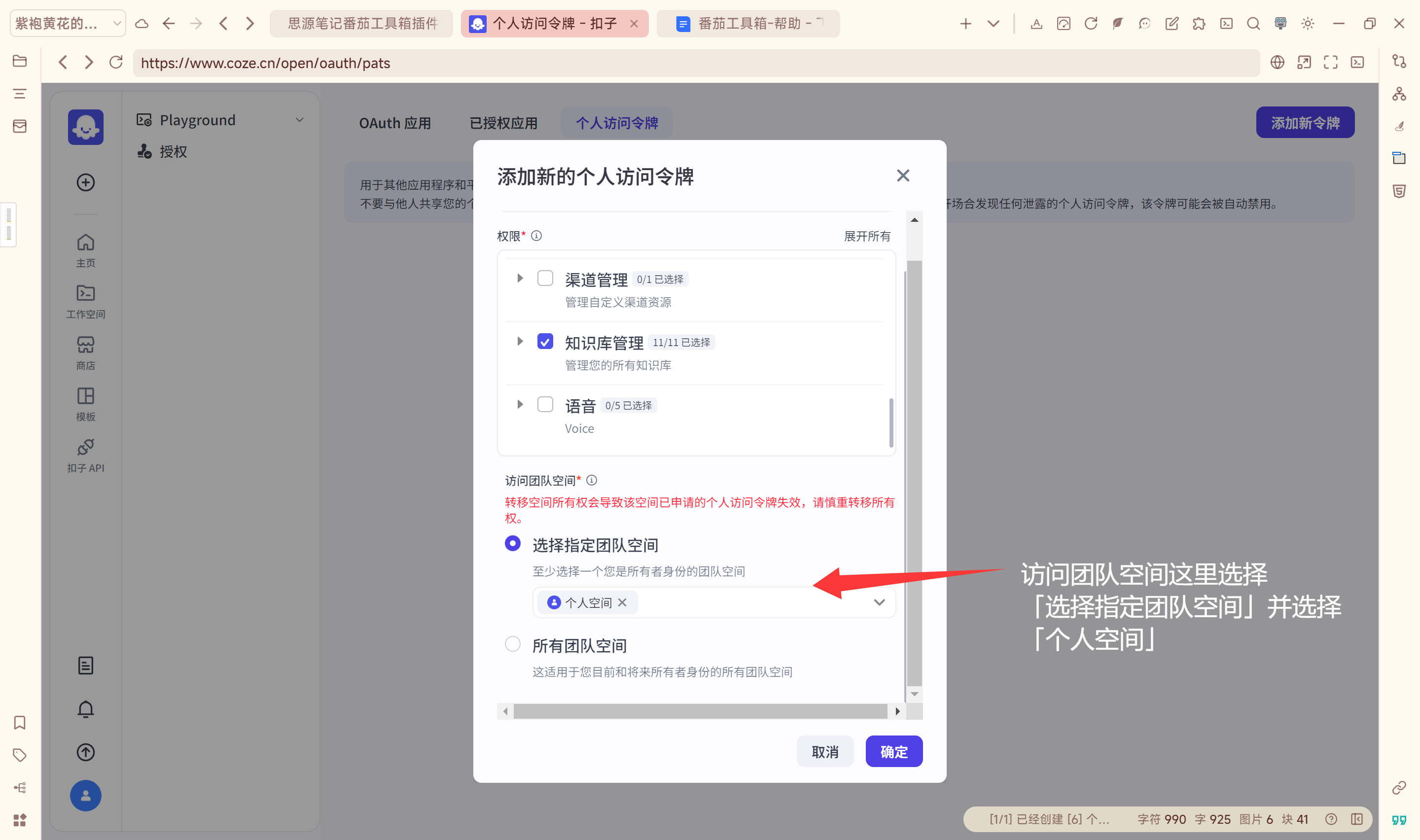This screenshot has width=1420, height=840.
Task: Click the 模板 templates icon
Action: pyautogui.click(x=85, y=396)
